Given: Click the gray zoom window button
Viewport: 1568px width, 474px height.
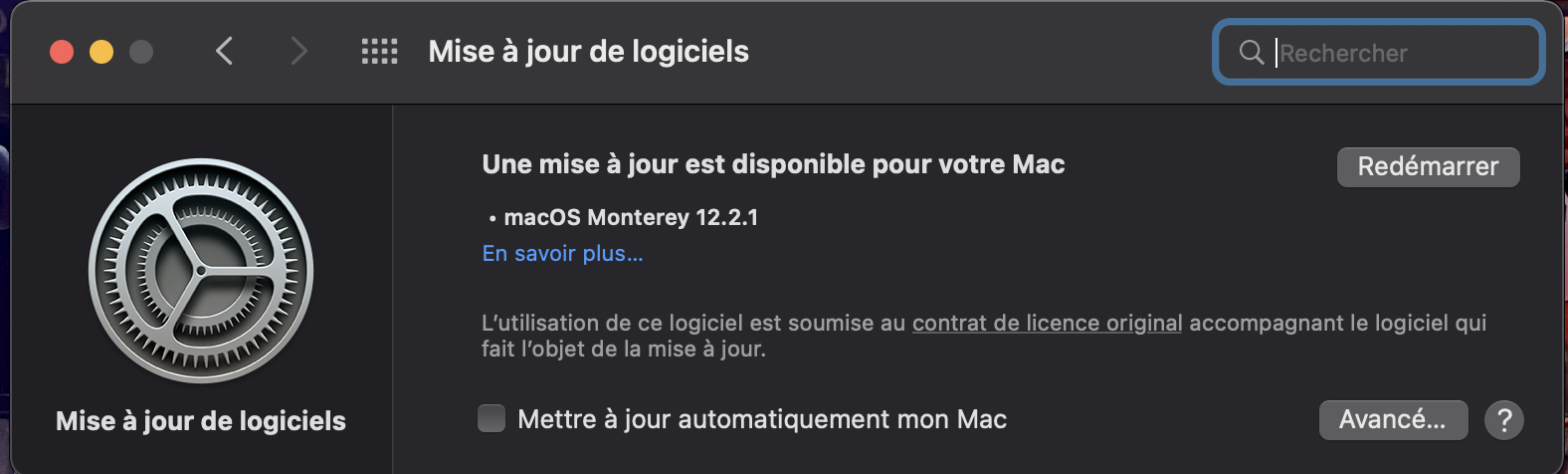Looking at the screenshot, I should coord(141,52).
